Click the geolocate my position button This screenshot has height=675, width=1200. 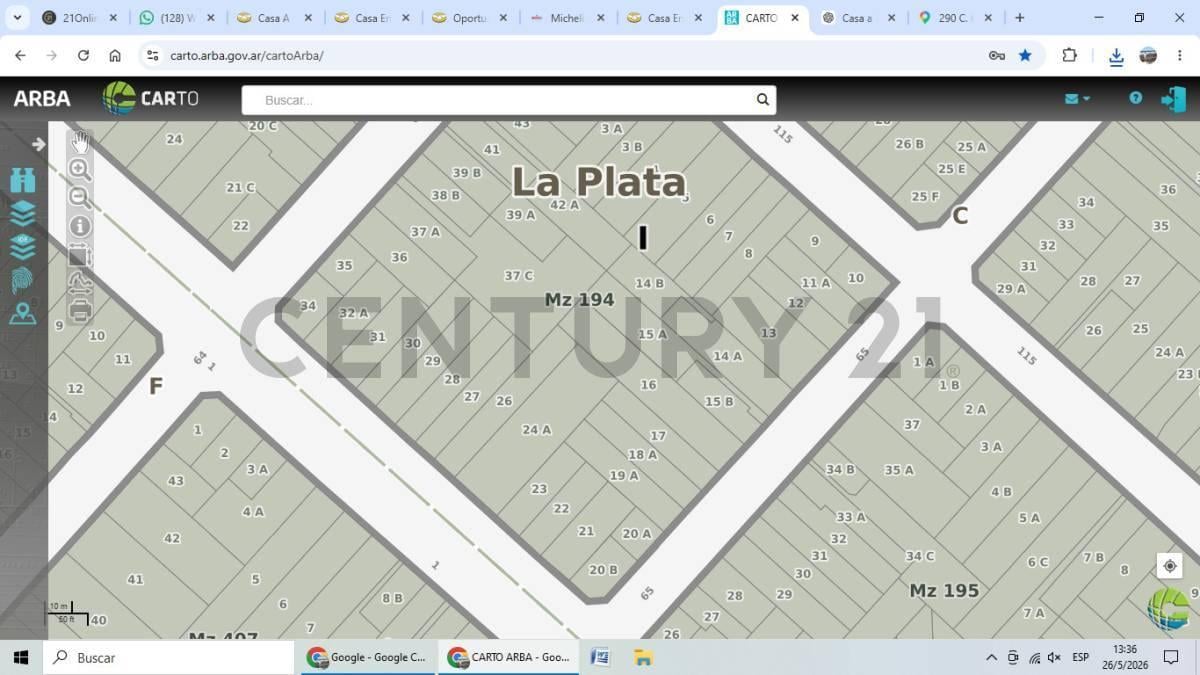click(1169, 566)
